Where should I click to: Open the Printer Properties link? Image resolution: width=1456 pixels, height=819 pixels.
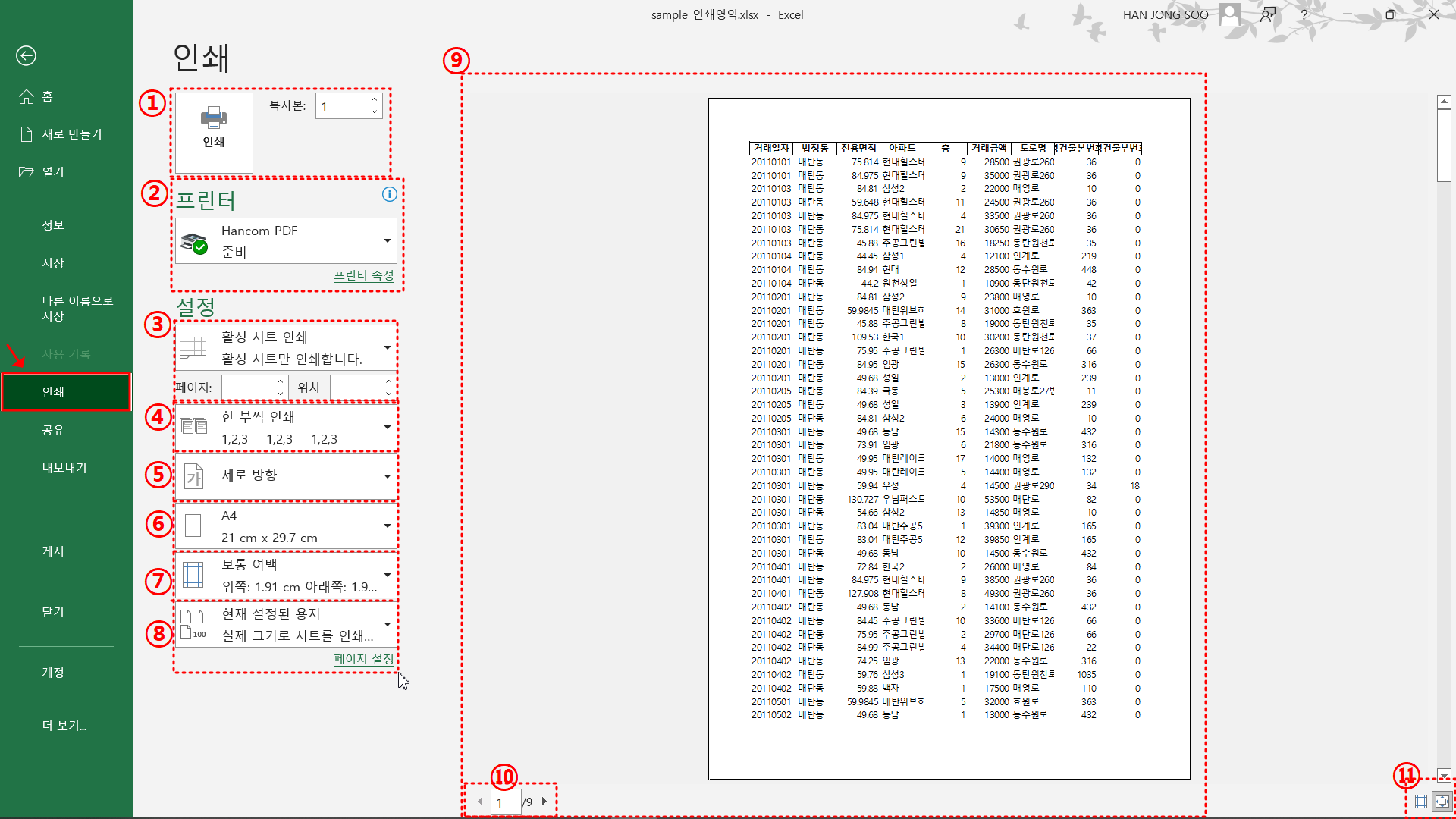(363, 275)
